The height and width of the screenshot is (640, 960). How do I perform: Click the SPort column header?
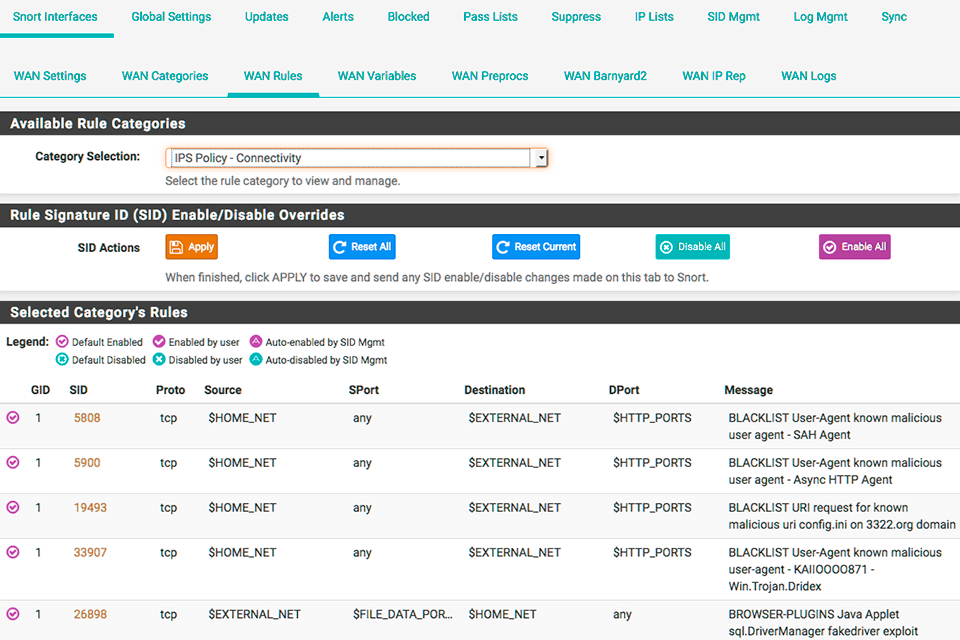coord(364,390)
